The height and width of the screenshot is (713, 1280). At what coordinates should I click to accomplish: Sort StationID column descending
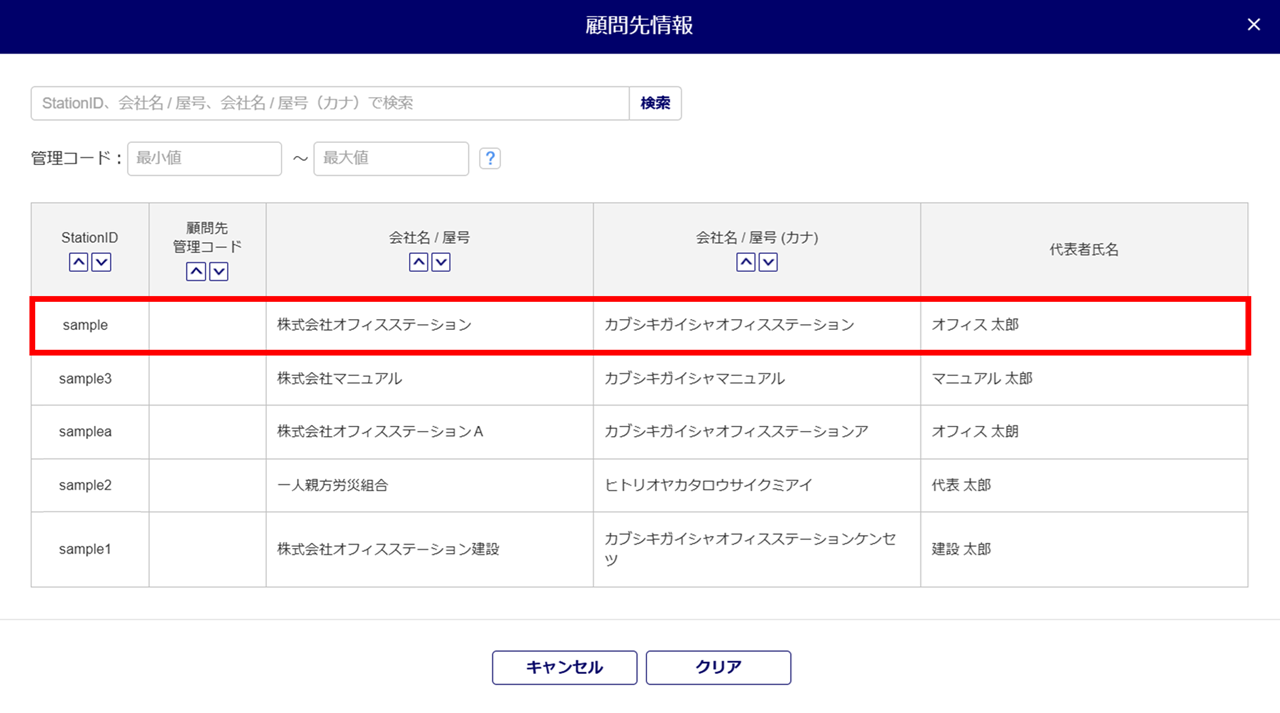click(x=101, y=262)
